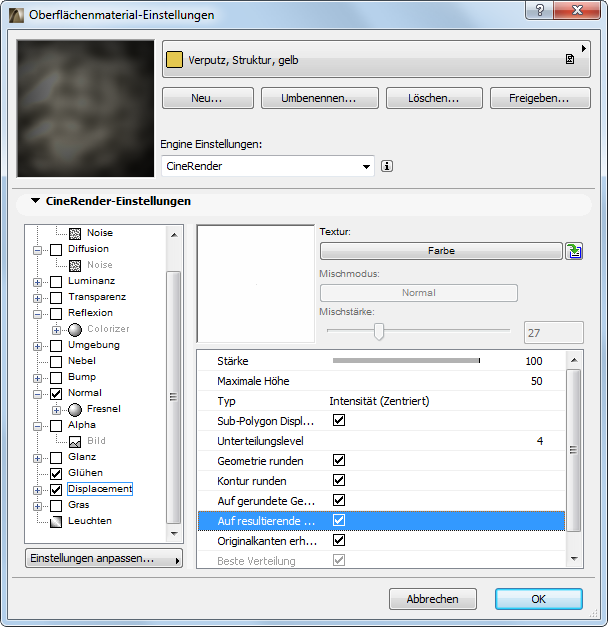Image resolution: width=608 pixels, height=627 pixels.
Task: Click Abbrechen to cancel
Action: [x=432, y=599]
